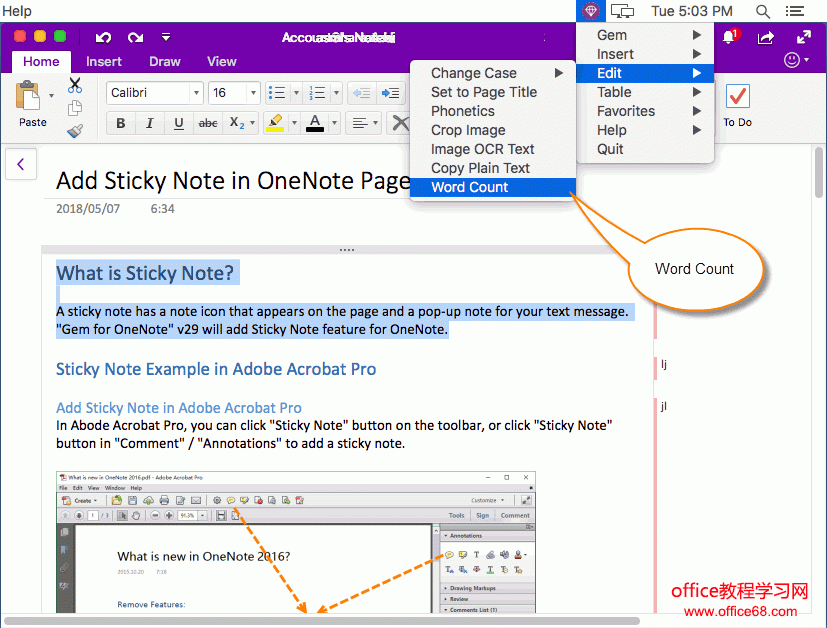Click the Share icon
Screen dimensions: 827x628
click(x=765, y=37)
